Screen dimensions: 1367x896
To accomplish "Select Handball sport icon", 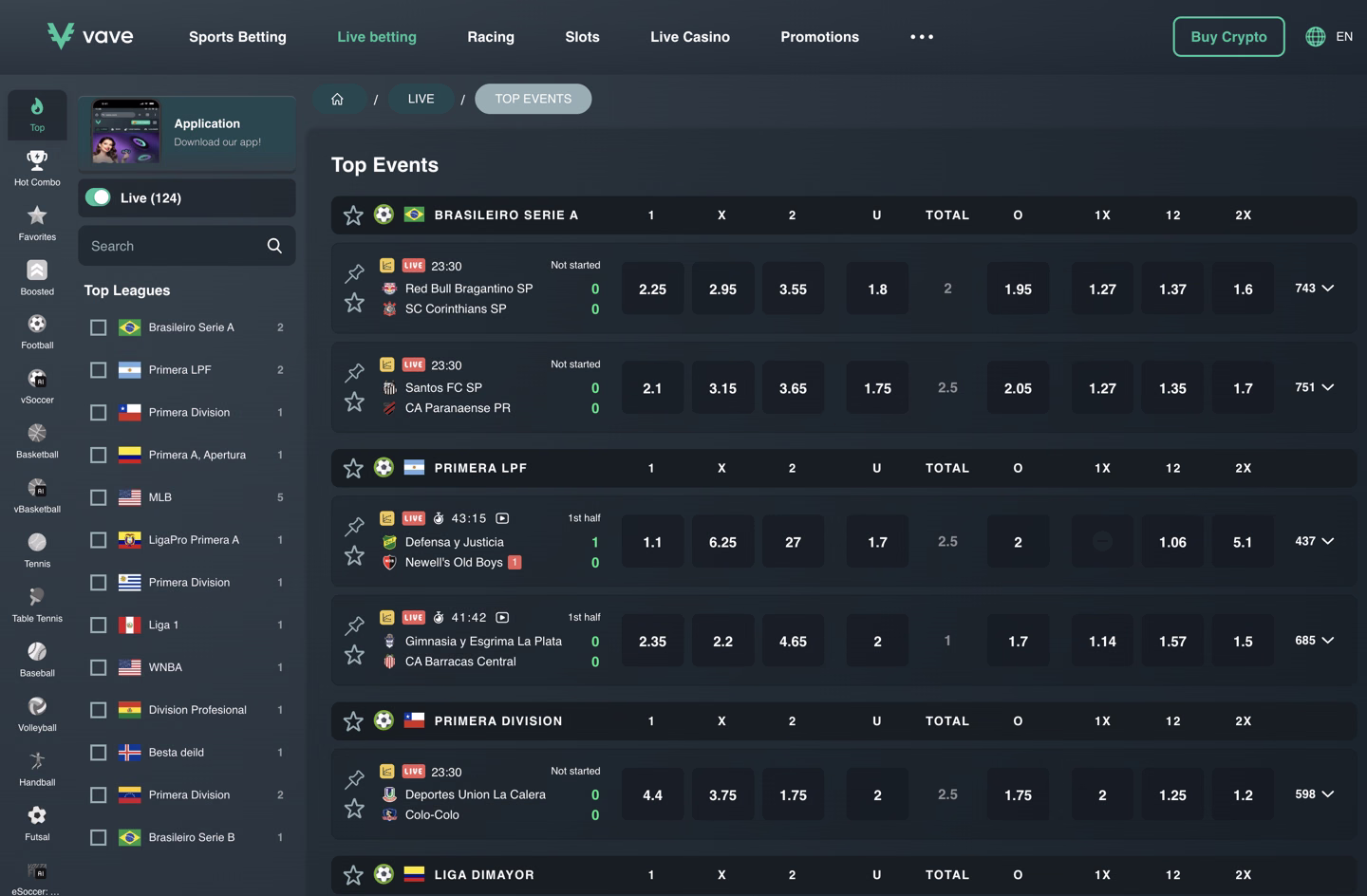I will 37,760.
